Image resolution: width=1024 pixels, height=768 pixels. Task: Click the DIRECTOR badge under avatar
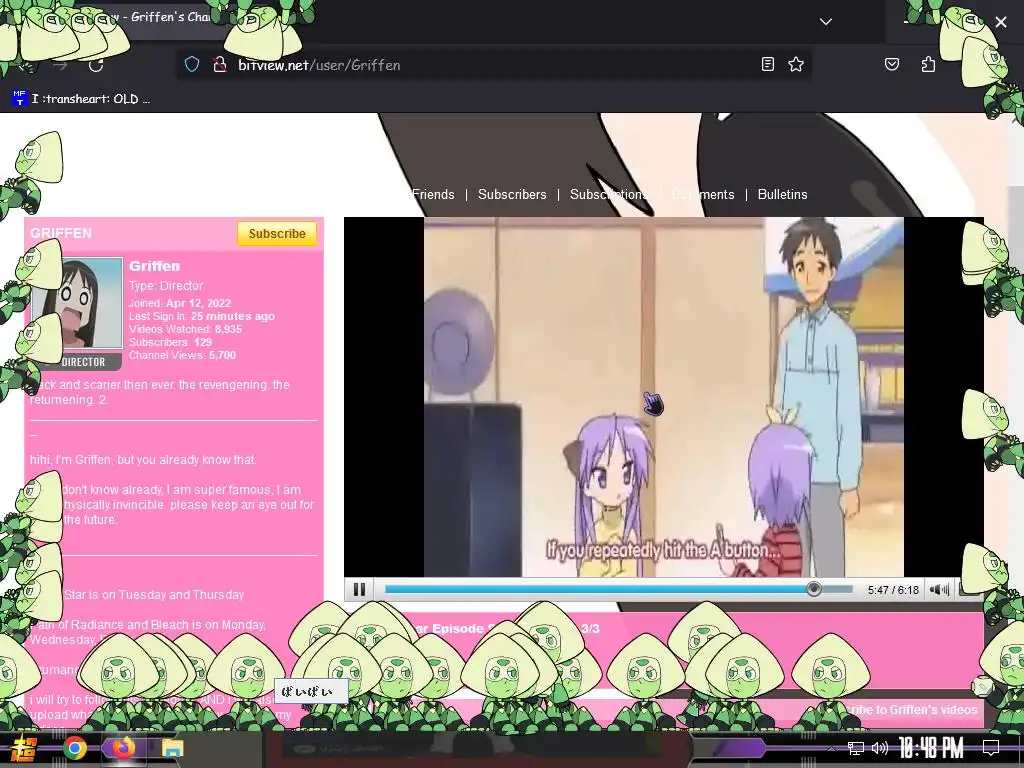(83, 362)
